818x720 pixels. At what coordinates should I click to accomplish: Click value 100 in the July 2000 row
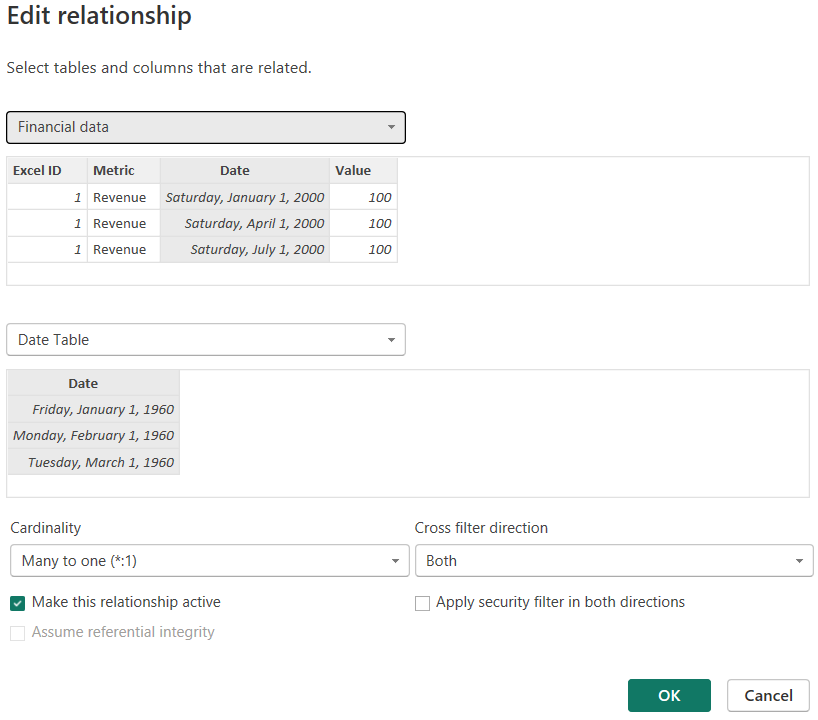(363, 249)
